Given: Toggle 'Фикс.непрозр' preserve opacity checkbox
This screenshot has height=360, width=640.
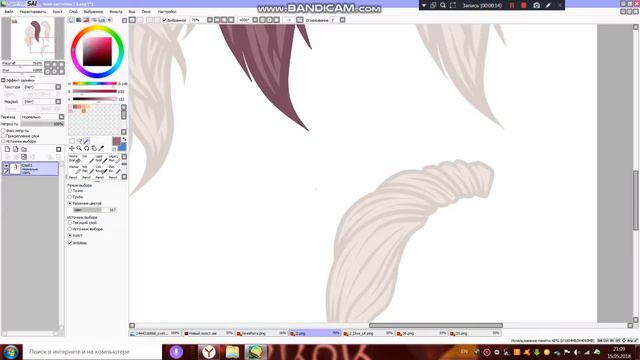Looking at the screenshot, I should tap(3, 131).
